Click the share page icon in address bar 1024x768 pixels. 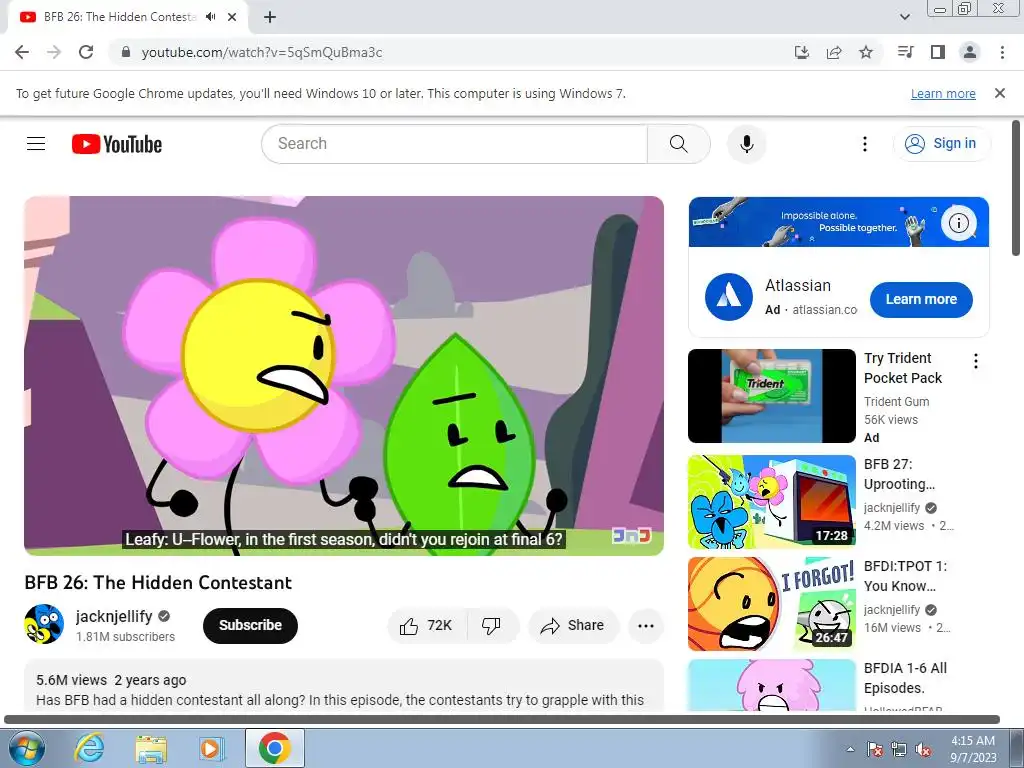pos(834,52)
